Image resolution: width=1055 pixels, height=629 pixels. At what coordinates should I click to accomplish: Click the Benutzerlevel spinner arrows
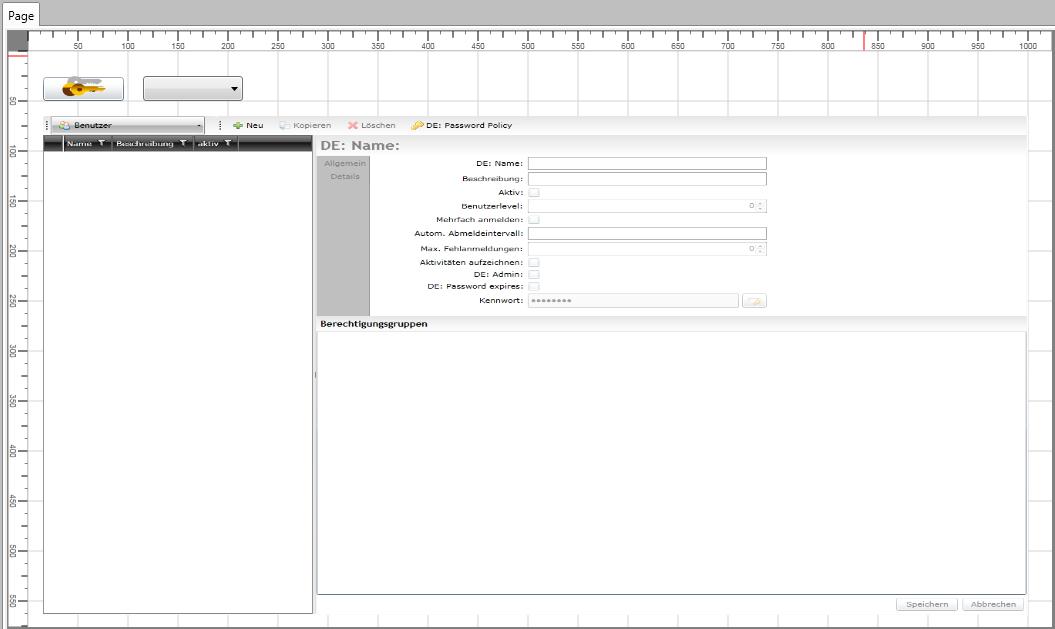click(x=761, y=206)
